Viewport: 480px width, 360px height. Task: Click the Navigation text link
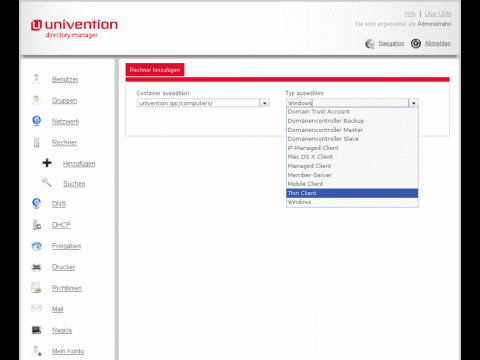coord(391,43)
